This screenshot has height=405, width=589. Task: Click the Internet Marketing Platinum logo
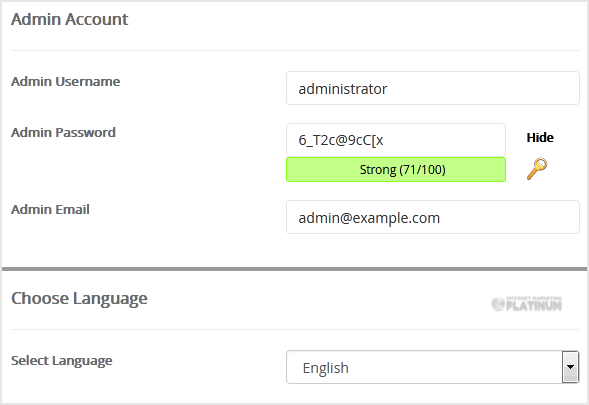[x=527, y=304]
